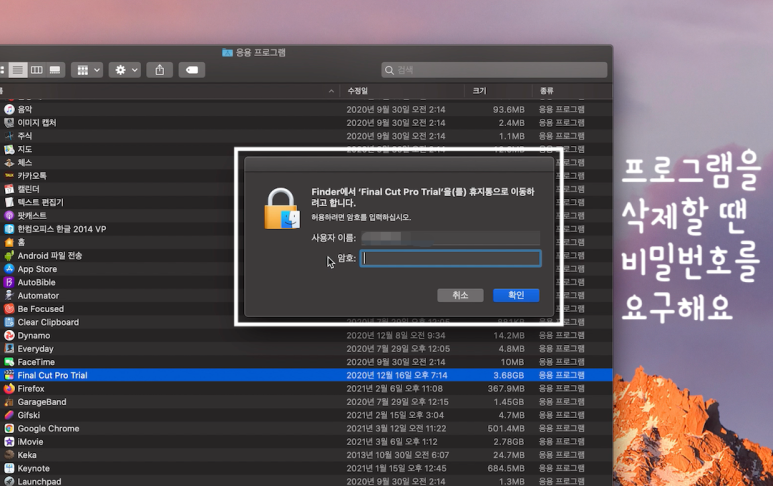Click the share button in toolbar
This screenshot has width=773, height=486.
coord(160,70)
